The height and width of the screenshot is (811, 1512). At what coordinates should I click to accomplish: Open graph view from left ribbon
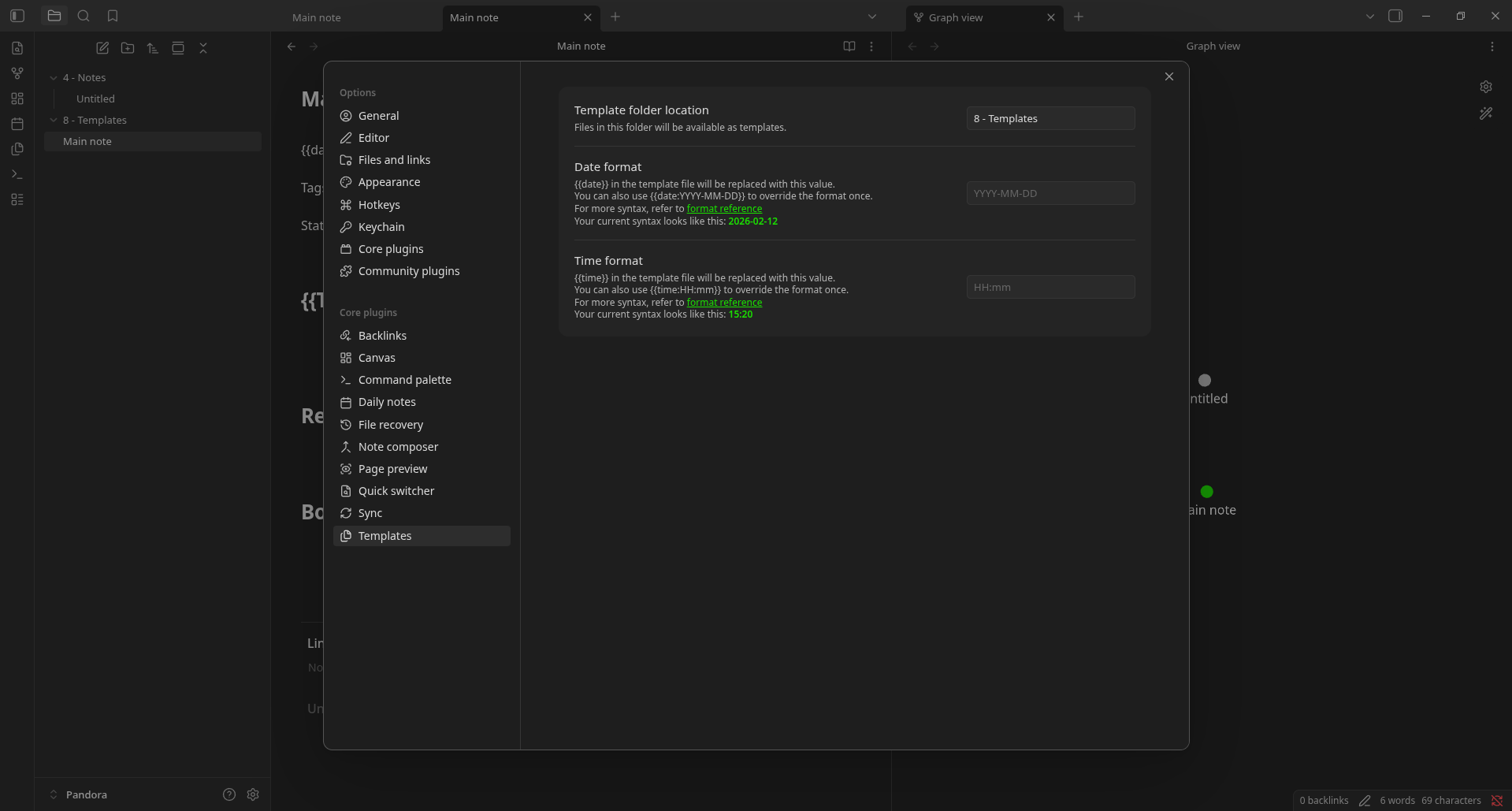click(x=17, y=73)
